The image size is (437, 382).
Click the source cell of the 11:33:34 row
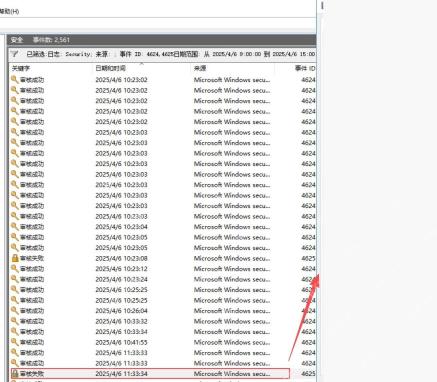click(232, 374)
